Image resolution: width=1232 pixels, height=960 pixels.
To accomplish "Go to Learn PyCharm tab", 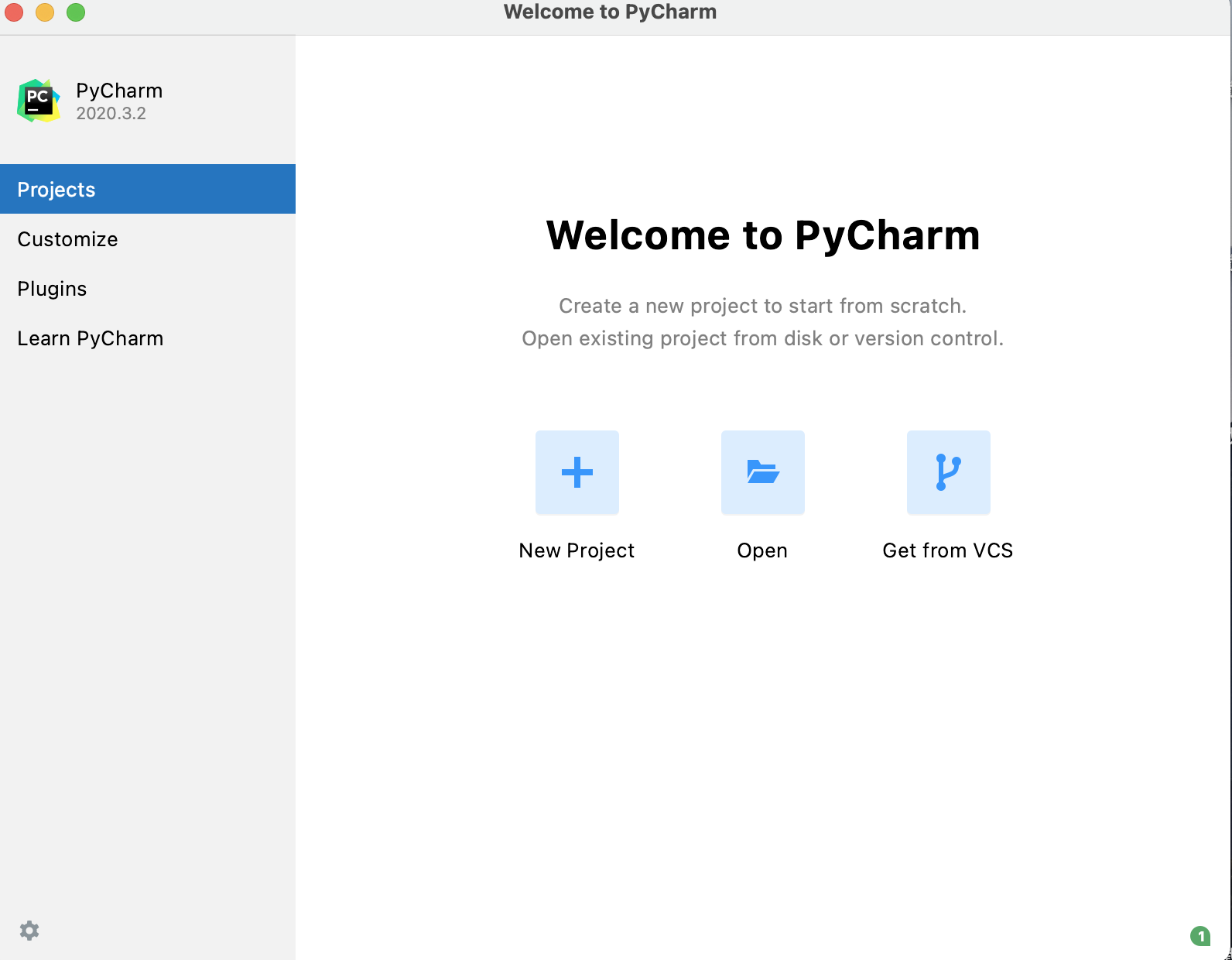I will coord(148,338).
